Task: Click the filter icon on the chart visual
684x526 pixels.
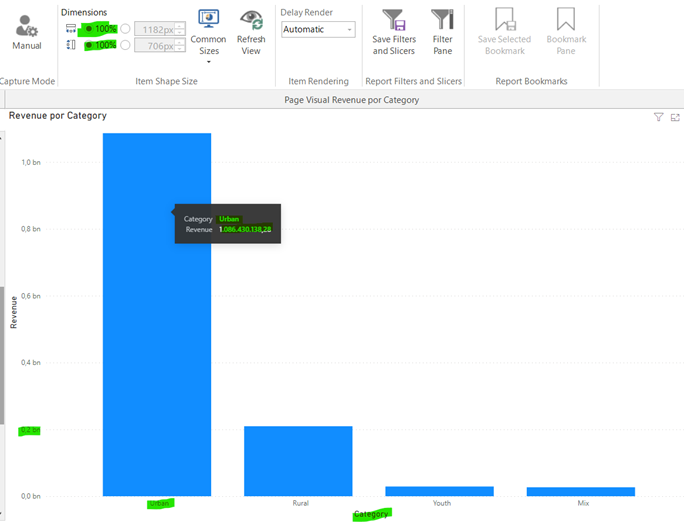Action: click(658, 117)
